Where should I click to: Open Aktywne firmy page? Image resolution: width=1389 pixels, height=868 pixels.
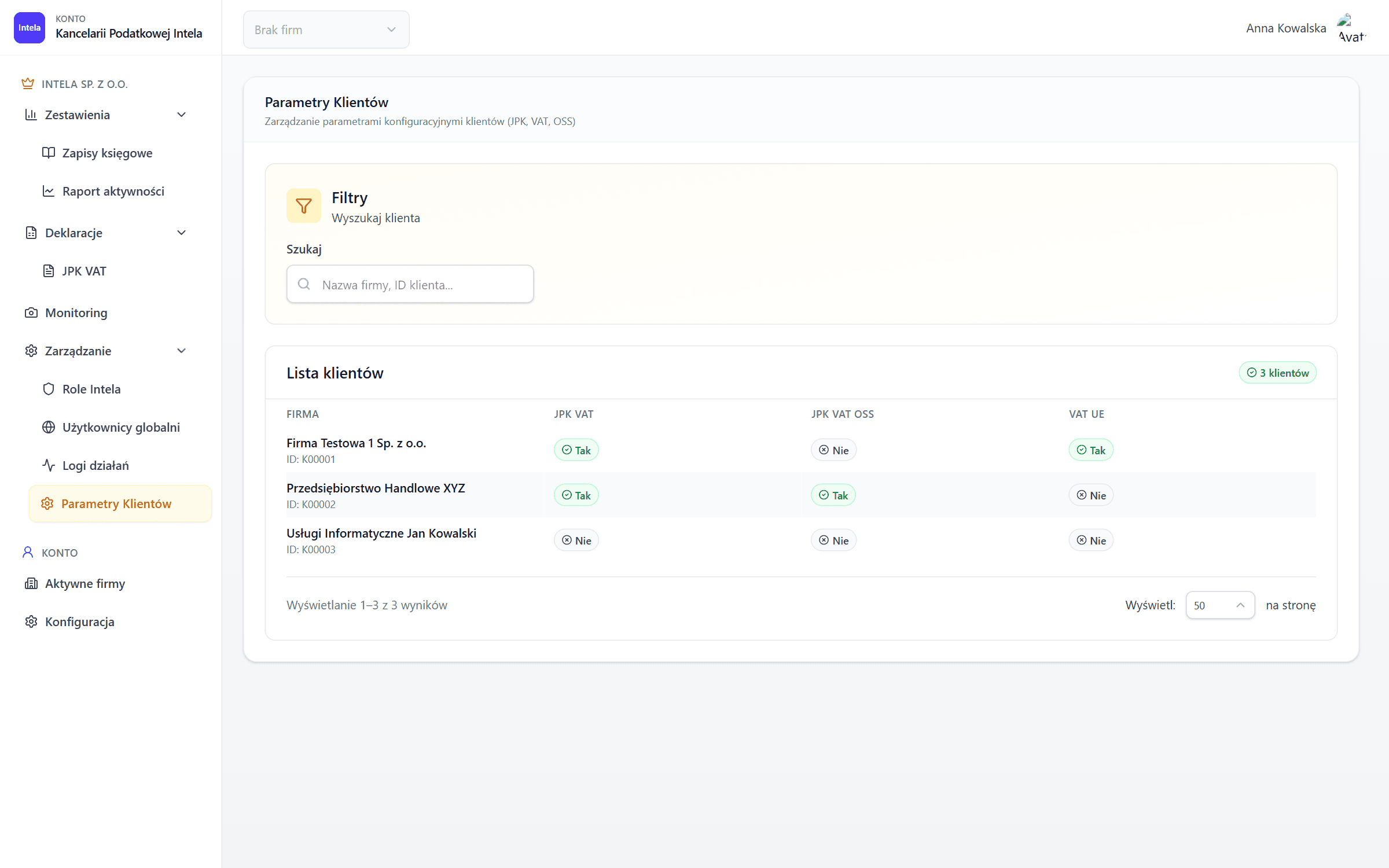pyautogui.click(x=111, y=583)
